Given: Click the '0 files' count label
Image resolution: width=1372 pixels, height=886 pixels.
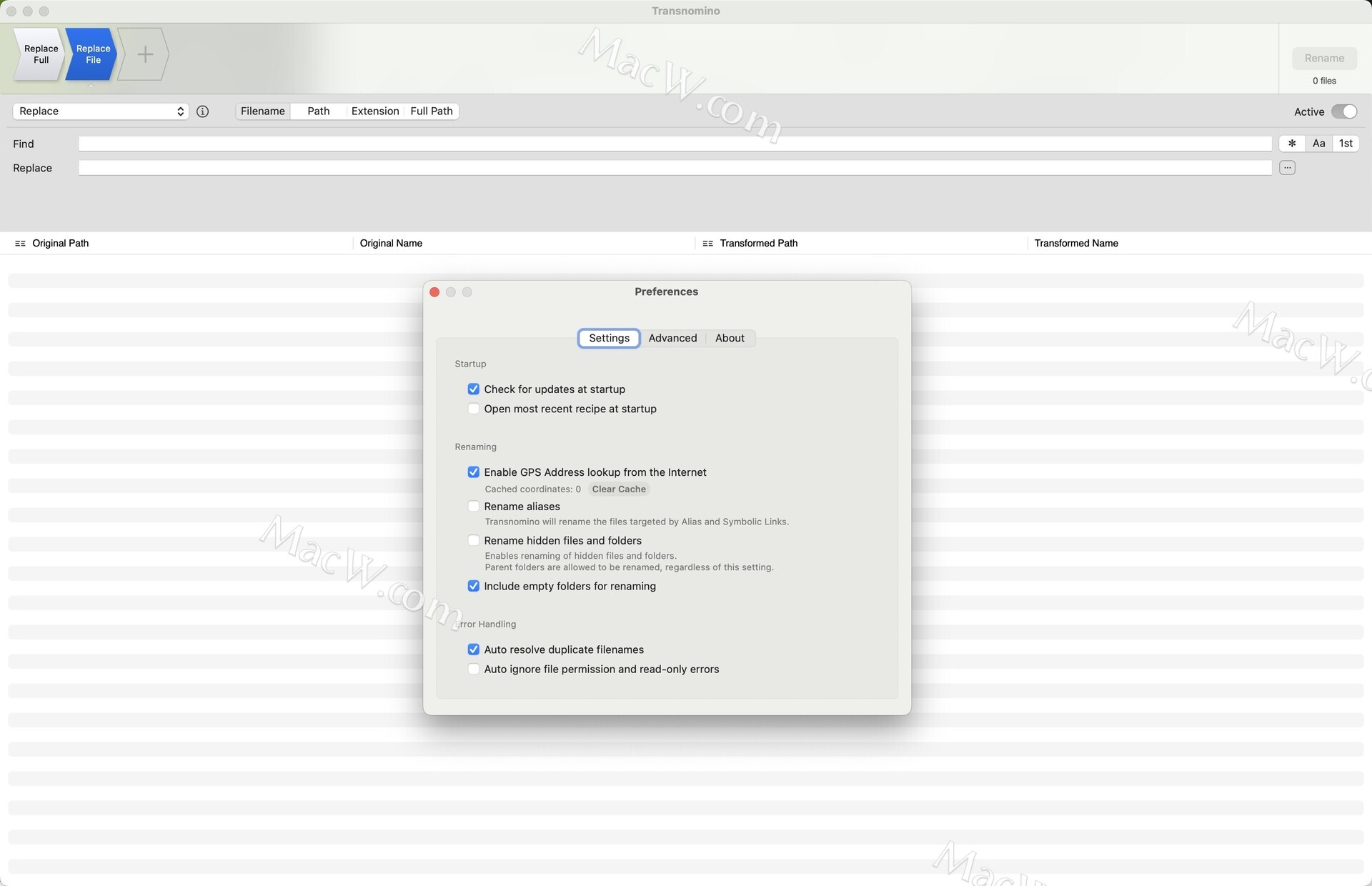Looking at the screenshot, I should (1324, 81).
